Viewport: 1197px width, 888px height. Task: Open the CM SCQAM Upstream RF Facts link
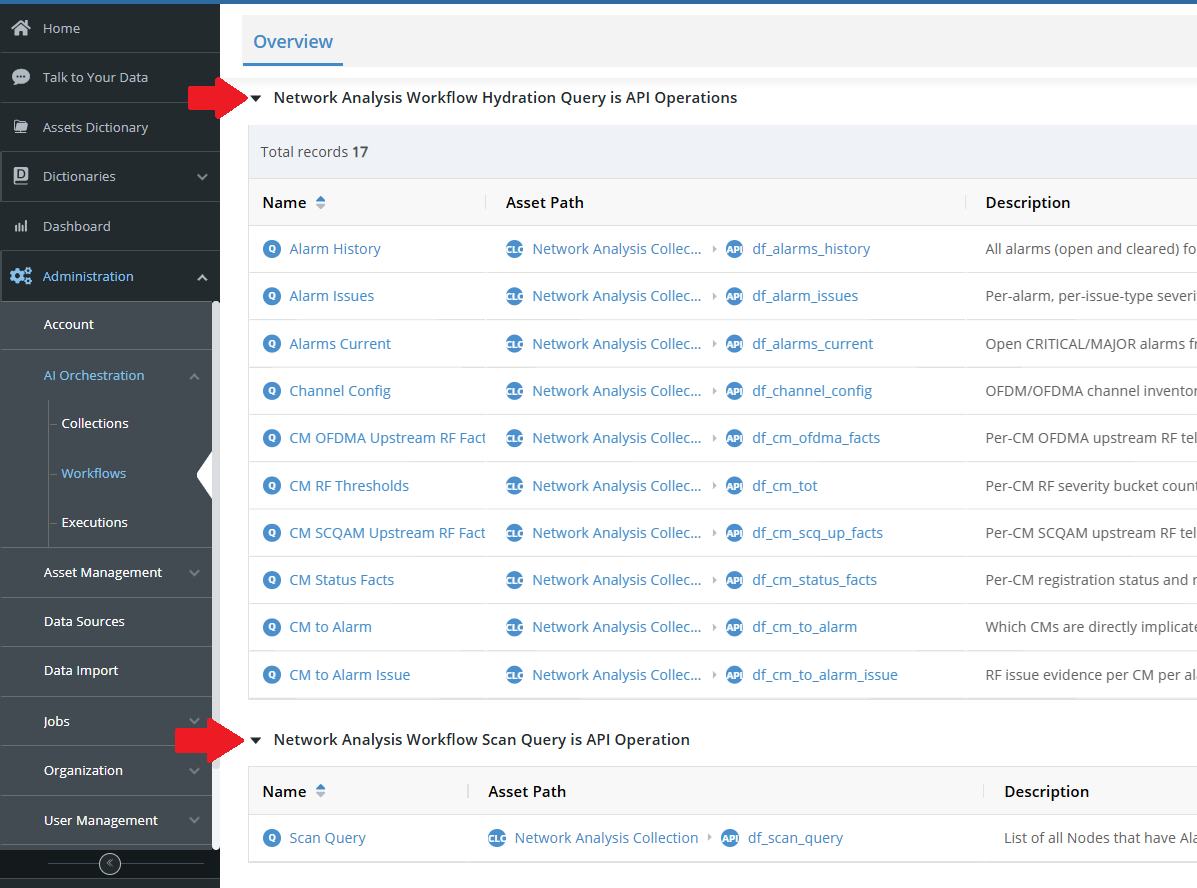(387, 533)
